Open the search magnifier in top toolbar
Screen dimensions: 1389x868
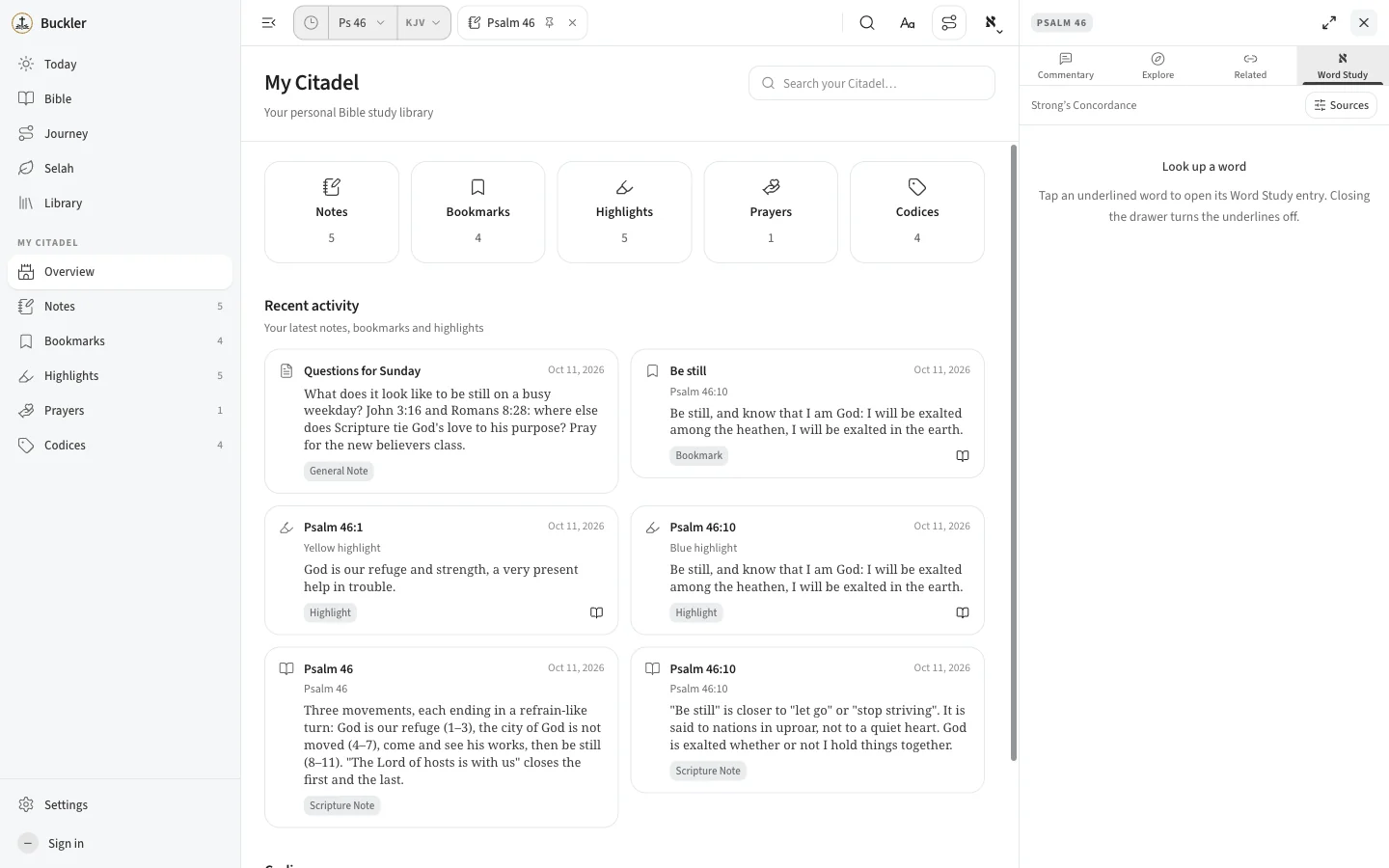[x=867, y=23]
